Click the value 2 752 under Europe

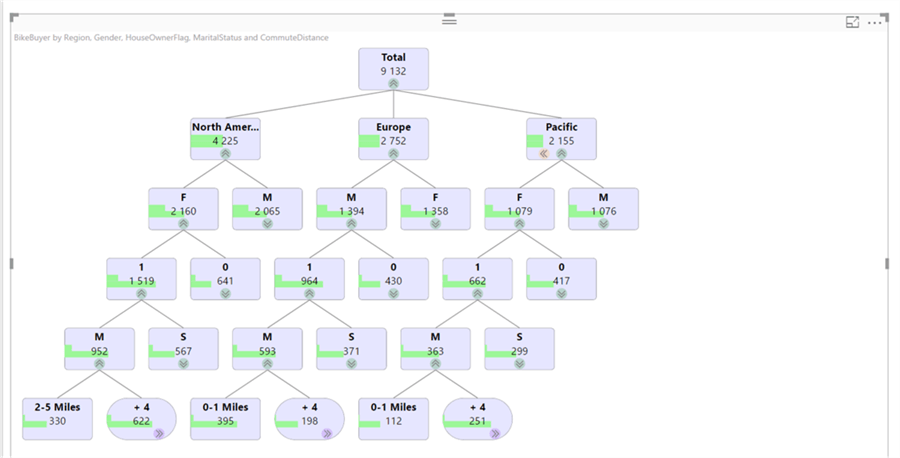coord(393,141)
